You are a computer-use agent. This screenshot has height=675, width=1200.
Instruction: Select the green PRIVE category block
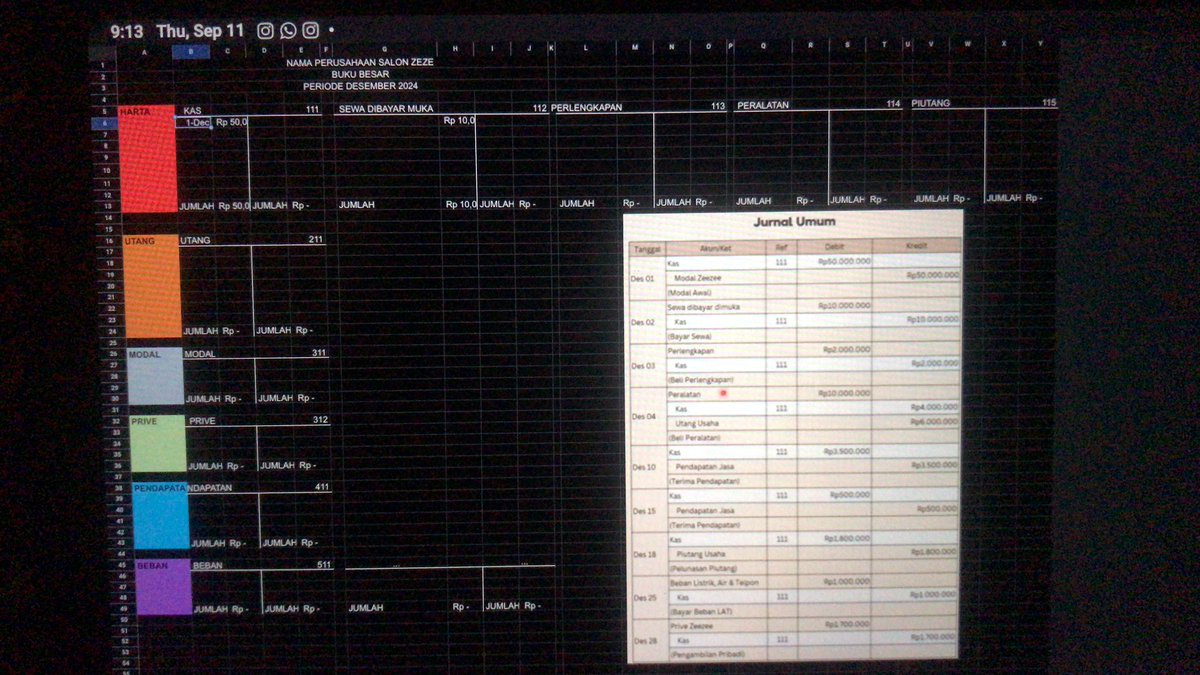(x=158, y=445)
